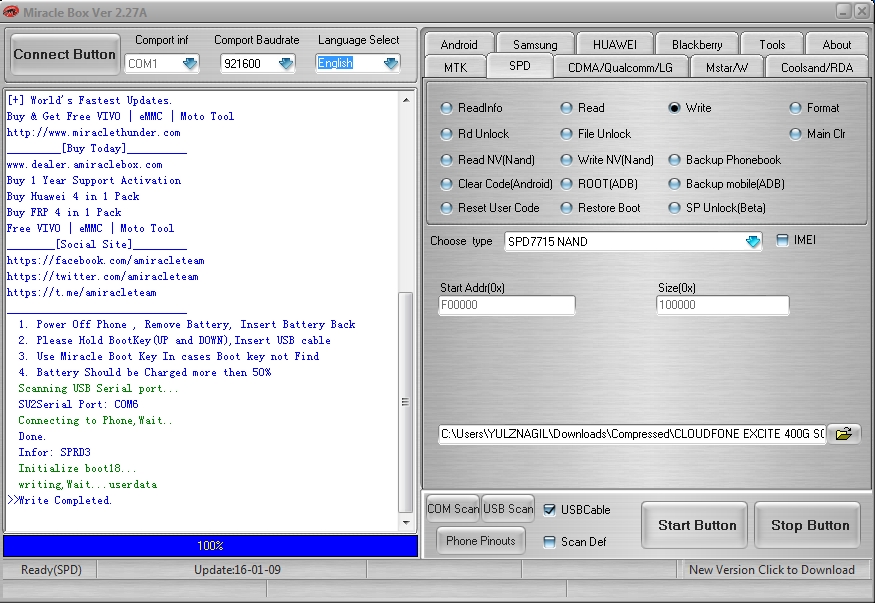Click the SU2Serial Port: COM6 log line
The image size is (875, 603).
[x=78, y=404]
